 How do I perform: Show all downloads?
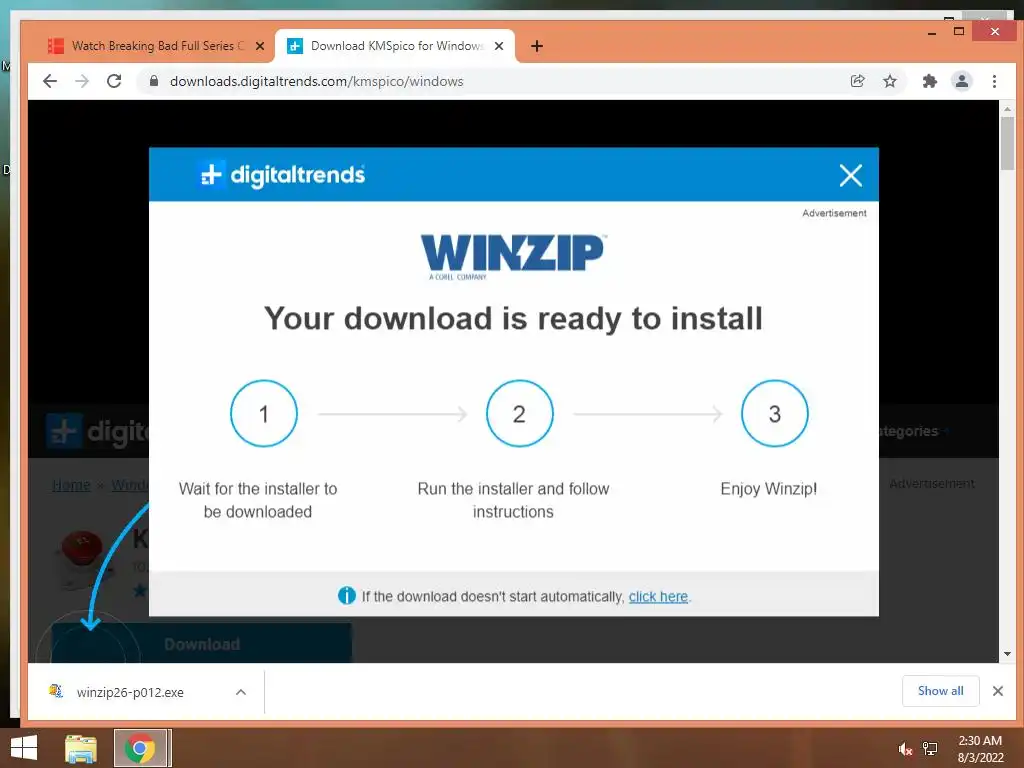tap(940, 691)
